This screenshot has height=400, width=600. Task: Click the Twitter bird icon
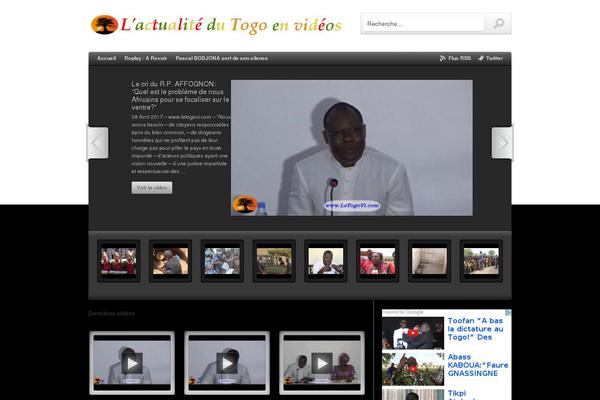coord(481,58)
